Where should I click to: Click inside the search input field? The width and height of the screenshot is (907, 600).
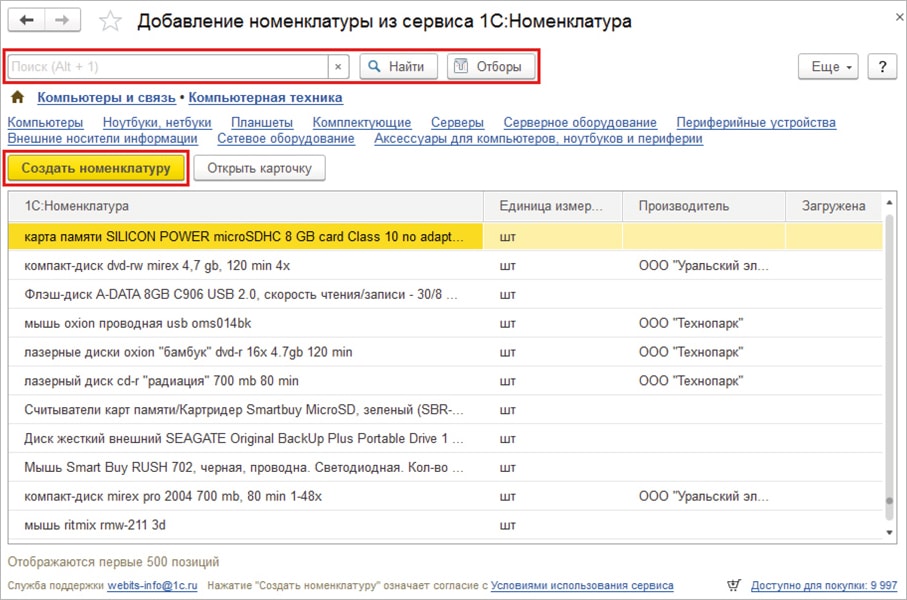167,67
